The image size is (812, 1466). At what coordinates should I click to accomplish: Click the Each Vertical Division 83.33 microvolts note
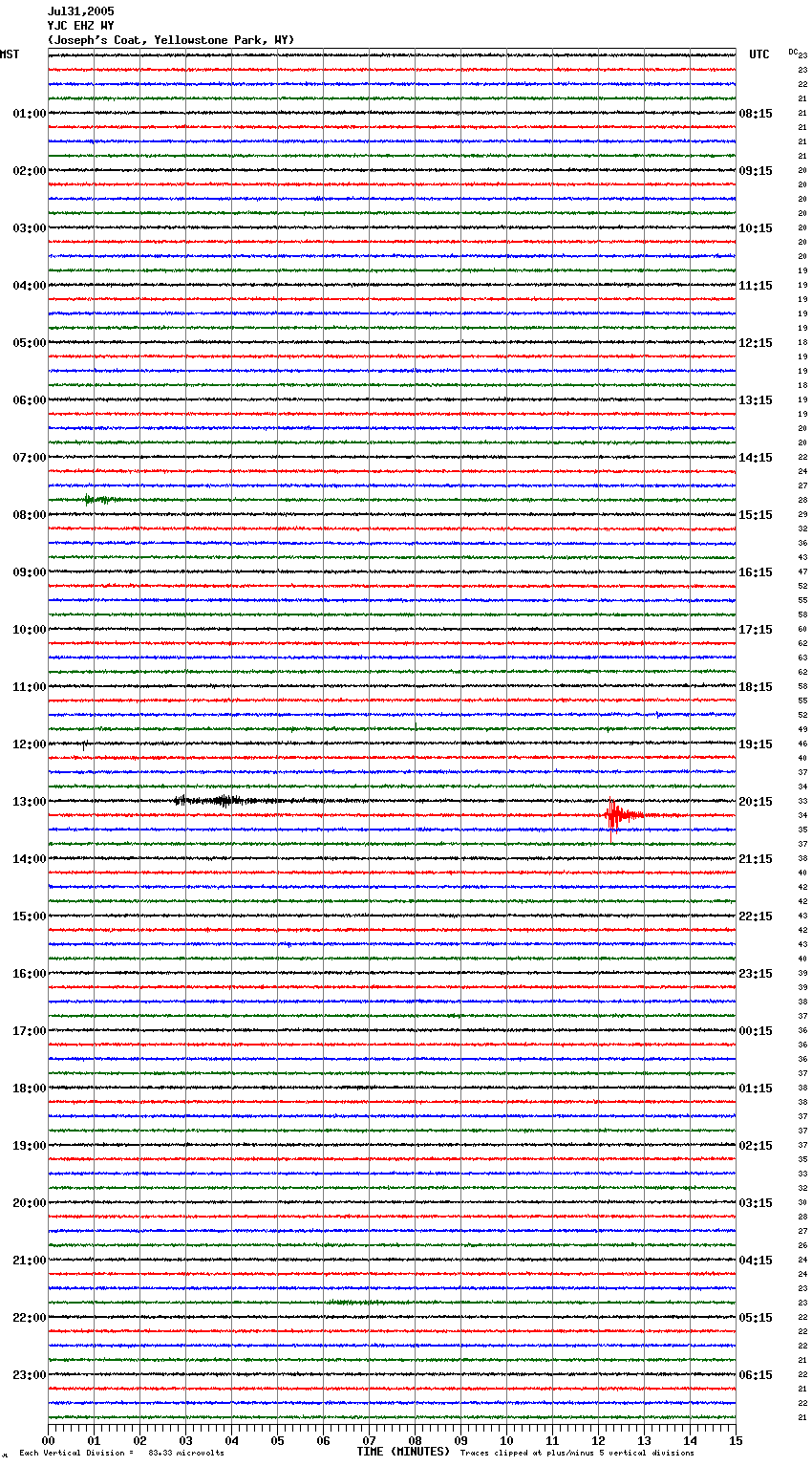121,1453
